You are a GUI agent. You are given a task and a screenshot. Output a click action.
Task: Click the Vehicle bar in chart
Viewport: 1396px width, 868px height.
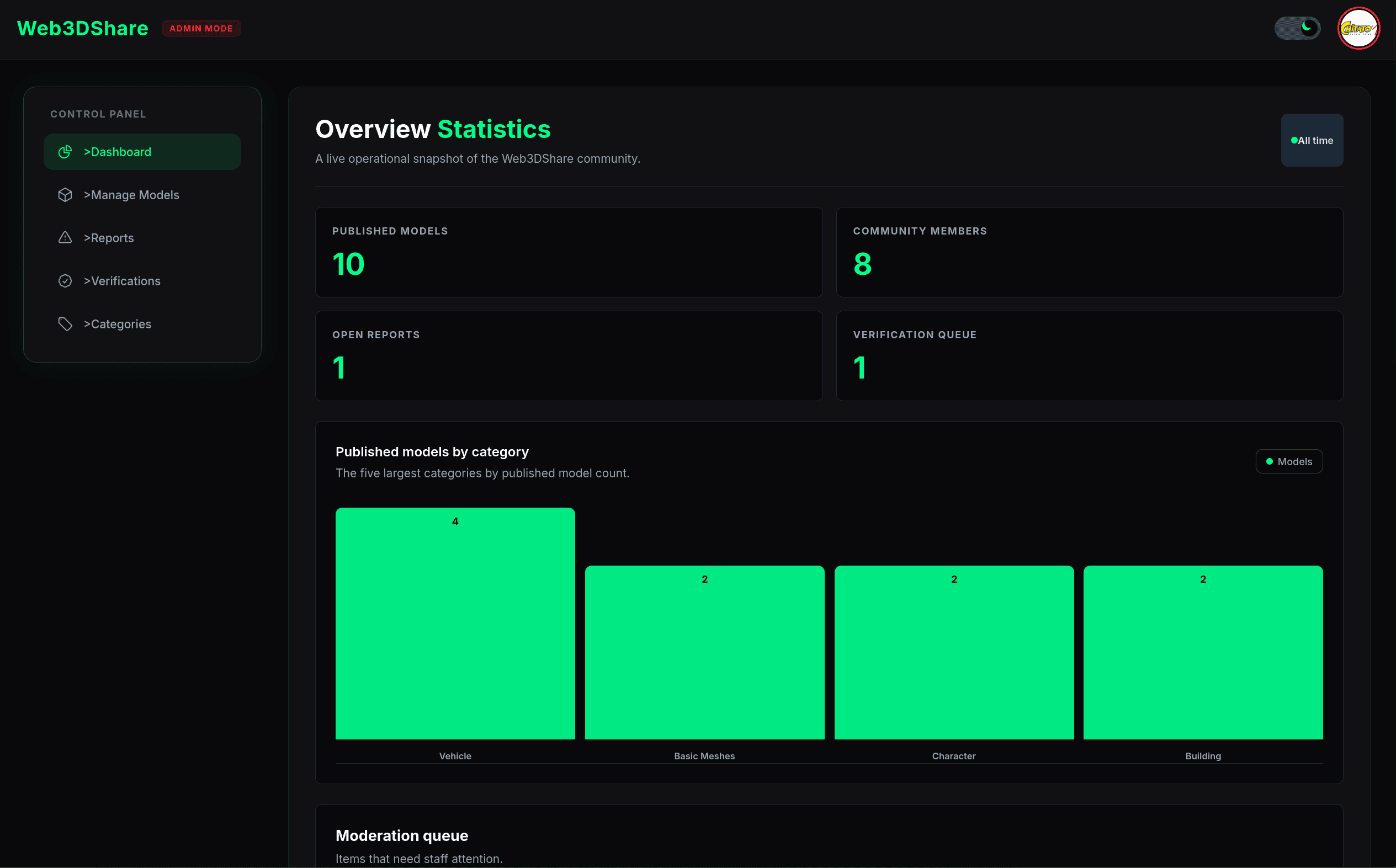point(455,624)
